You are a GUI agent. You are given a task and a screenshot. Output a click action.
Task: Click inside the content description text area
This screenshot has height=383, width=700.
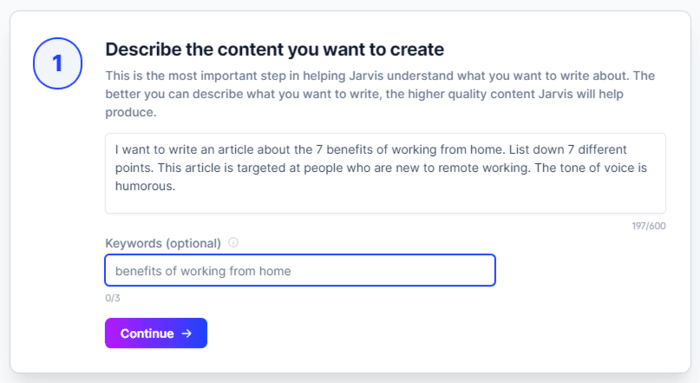[x=385, y=173]
